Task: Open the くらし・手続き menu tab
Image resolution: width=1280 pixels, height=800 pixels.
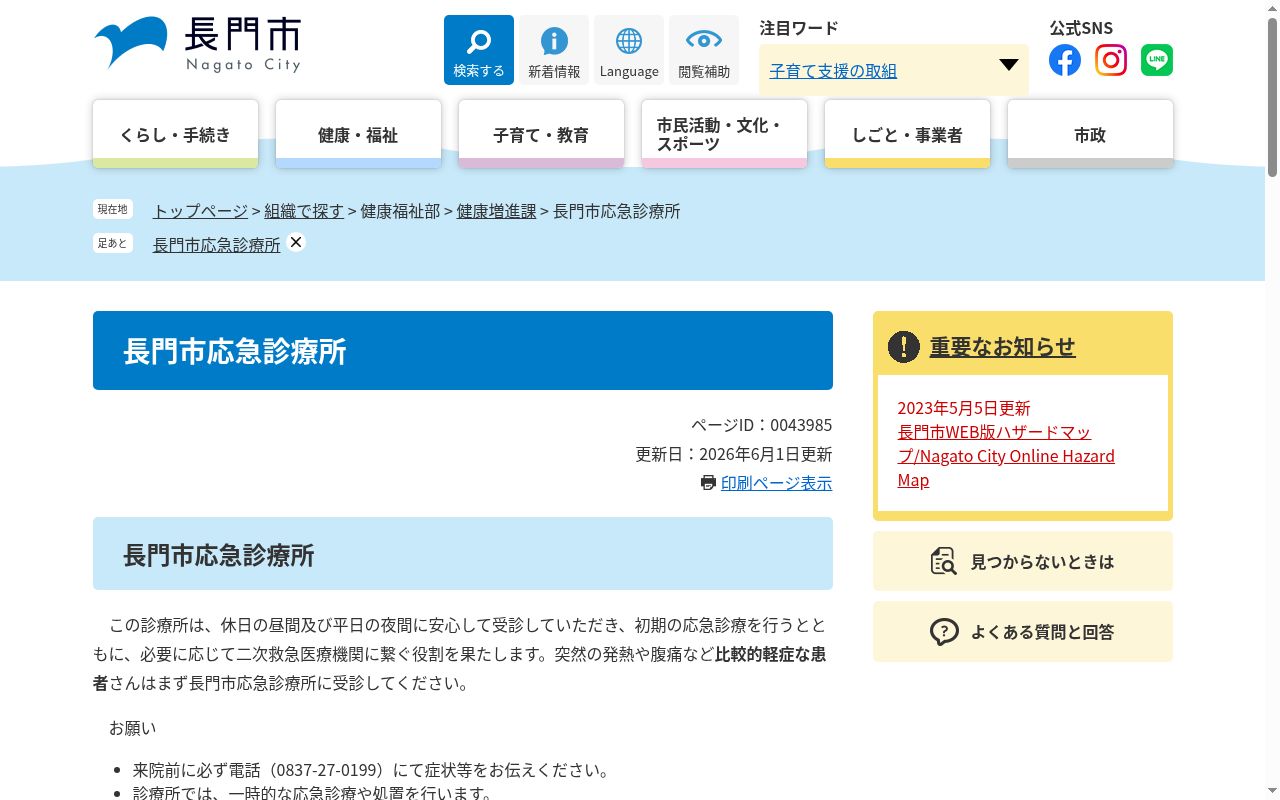Action: click(x=176, y=134)
